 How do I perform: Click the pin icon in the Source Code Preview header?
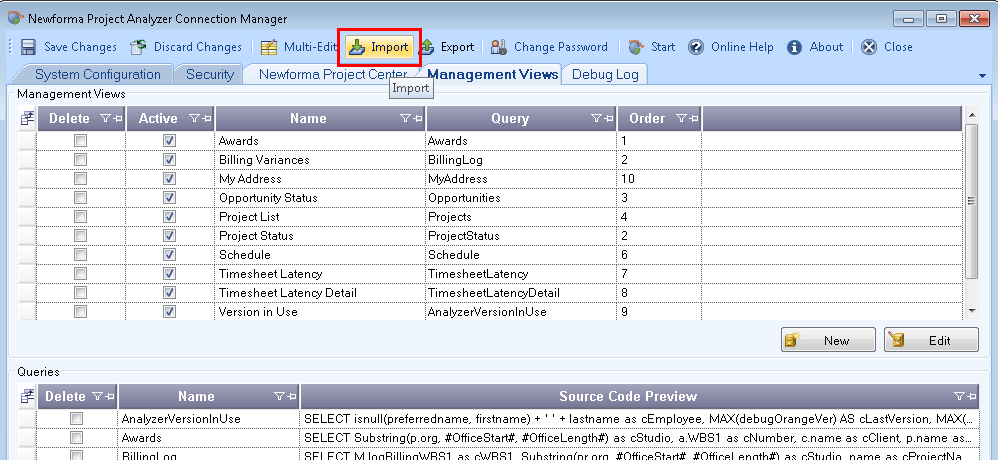[x=971, y=396]
